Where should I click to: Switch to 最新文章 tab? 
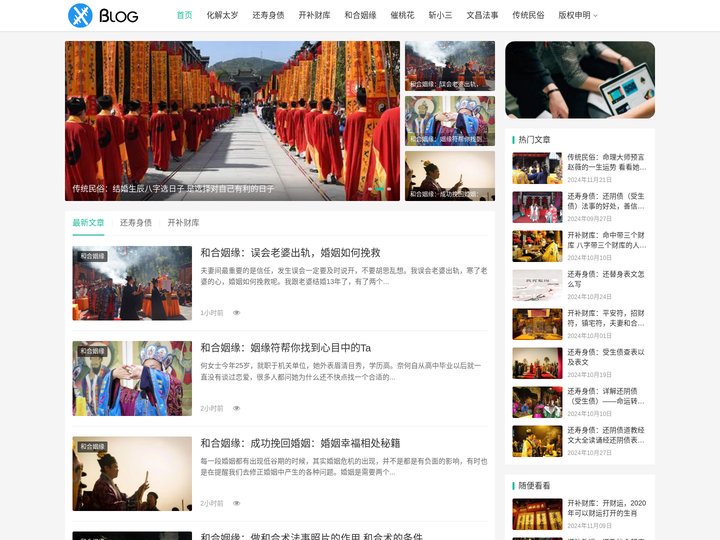click(x=88, y=223)
